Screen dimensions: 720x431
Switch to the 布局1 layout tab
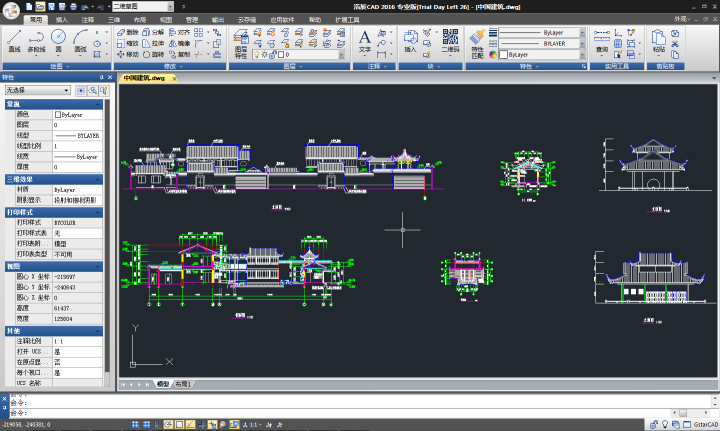[183, 384]
